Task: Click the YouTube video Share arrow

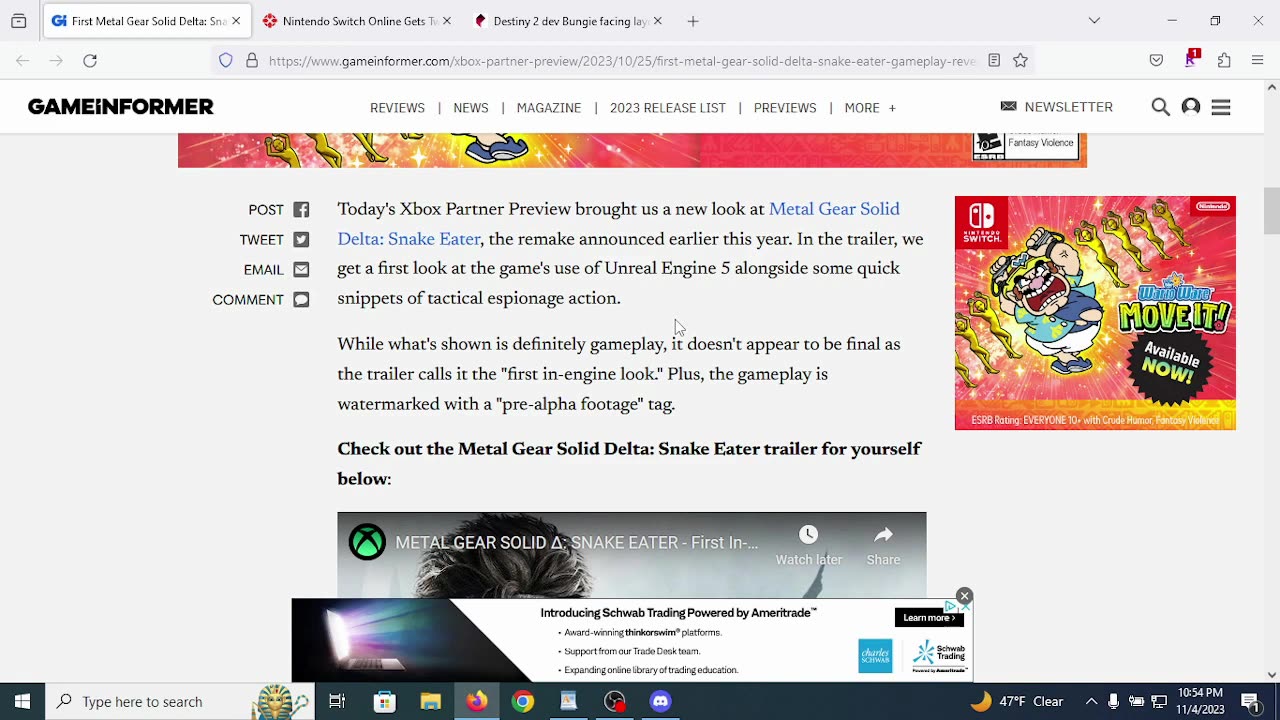Action: (x=883, y=535)
